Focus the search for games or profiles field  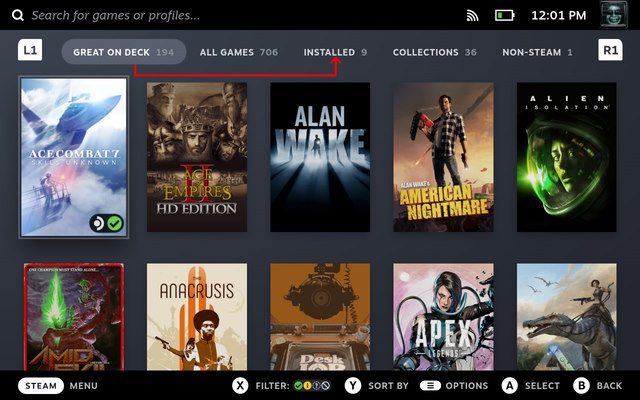116,16
